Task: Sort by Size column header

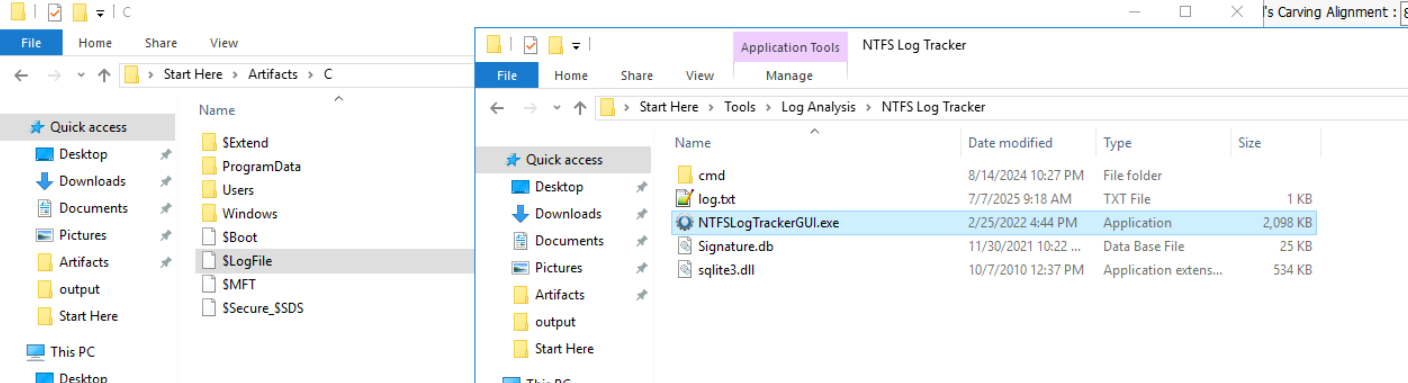Action: click(x=1249, y=143)
